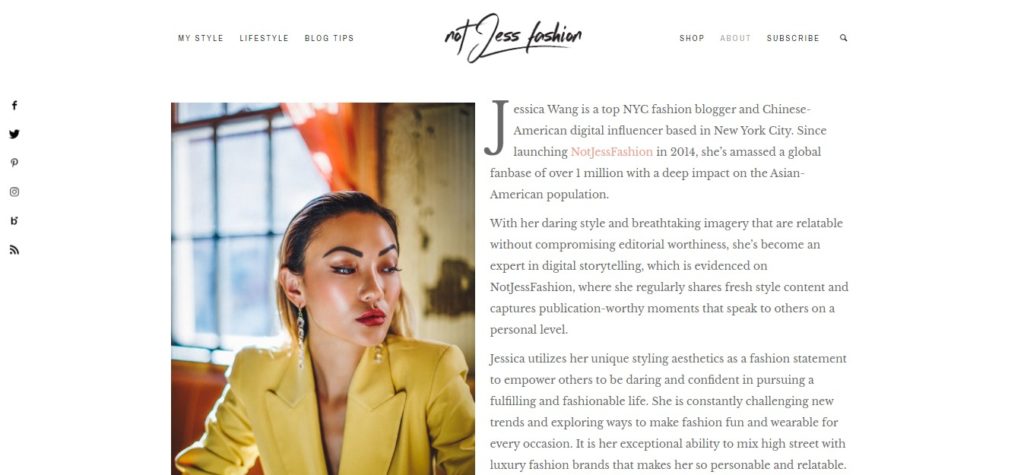Image resolution: width=1024 pixels, height=475 pixels.
Task: Click the large drop cap letter J
Action: tap(496, 128)
